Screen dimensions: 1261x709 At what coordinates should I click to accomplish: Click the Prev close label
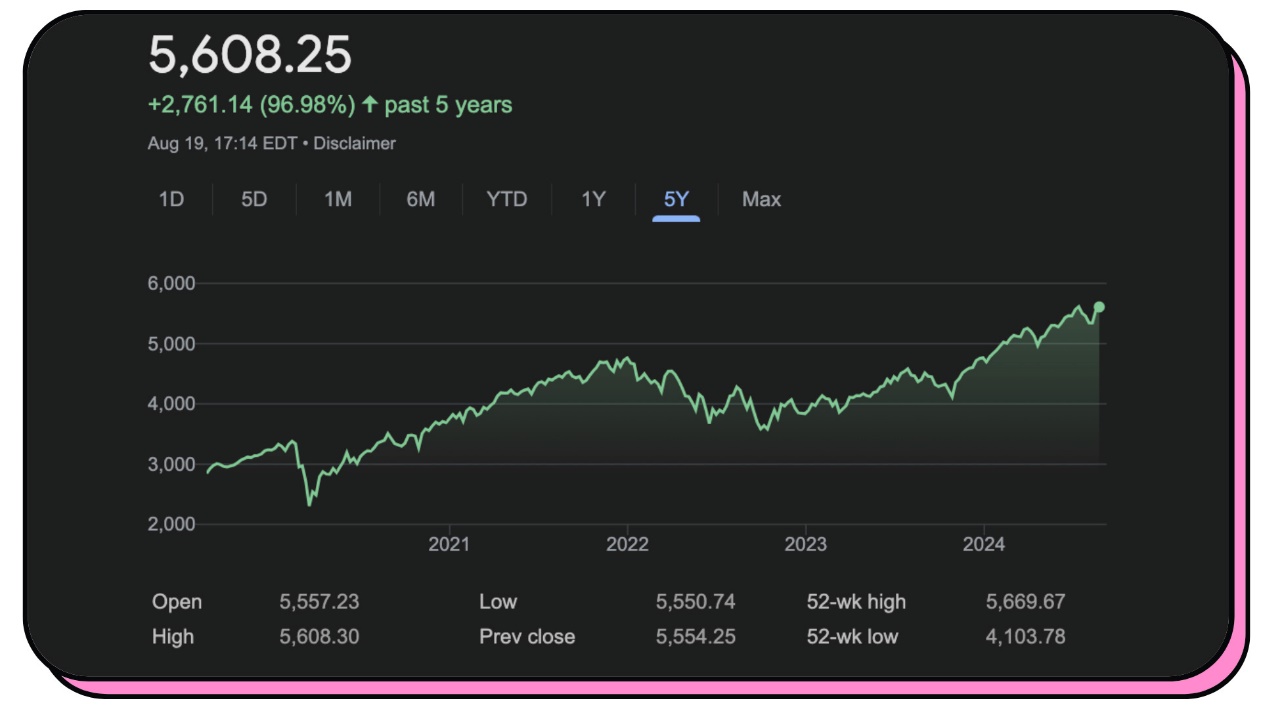click(x=527, y=636)
